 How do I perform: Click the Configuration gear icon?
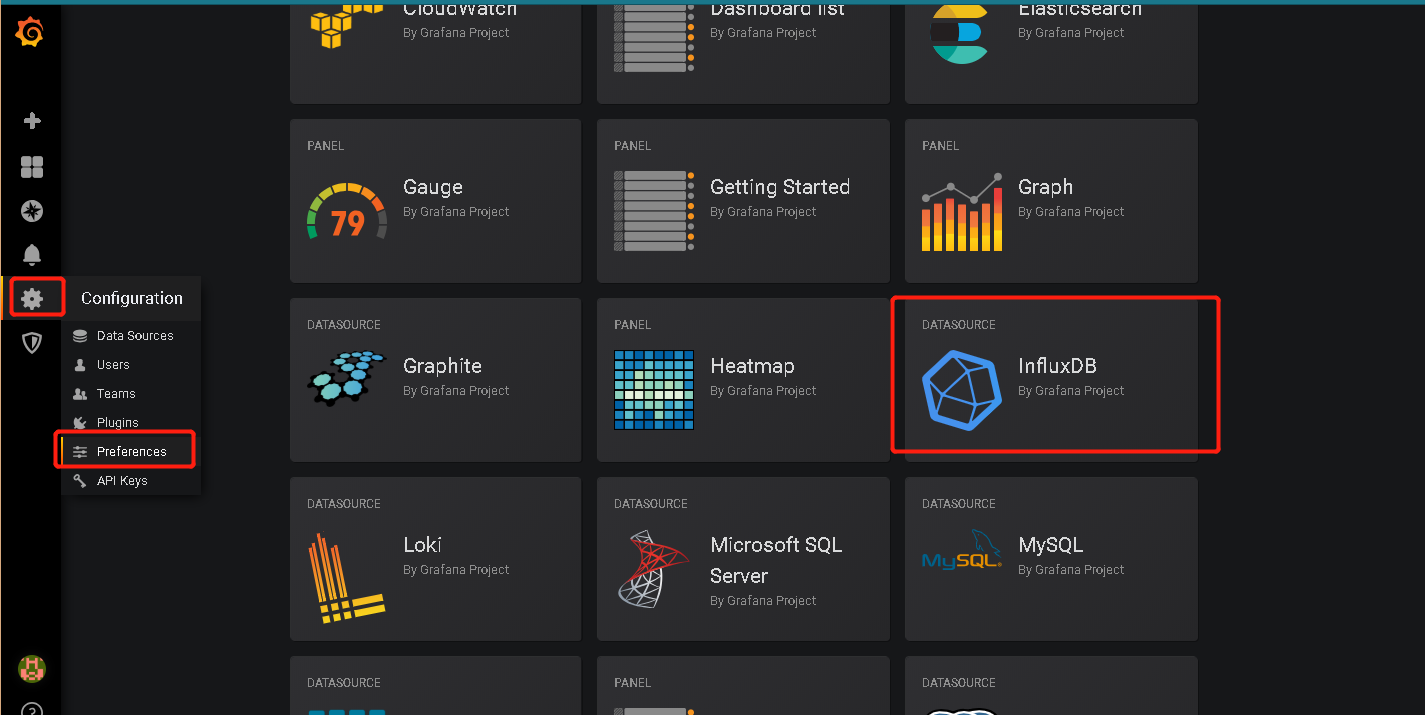tap(32, 298)
